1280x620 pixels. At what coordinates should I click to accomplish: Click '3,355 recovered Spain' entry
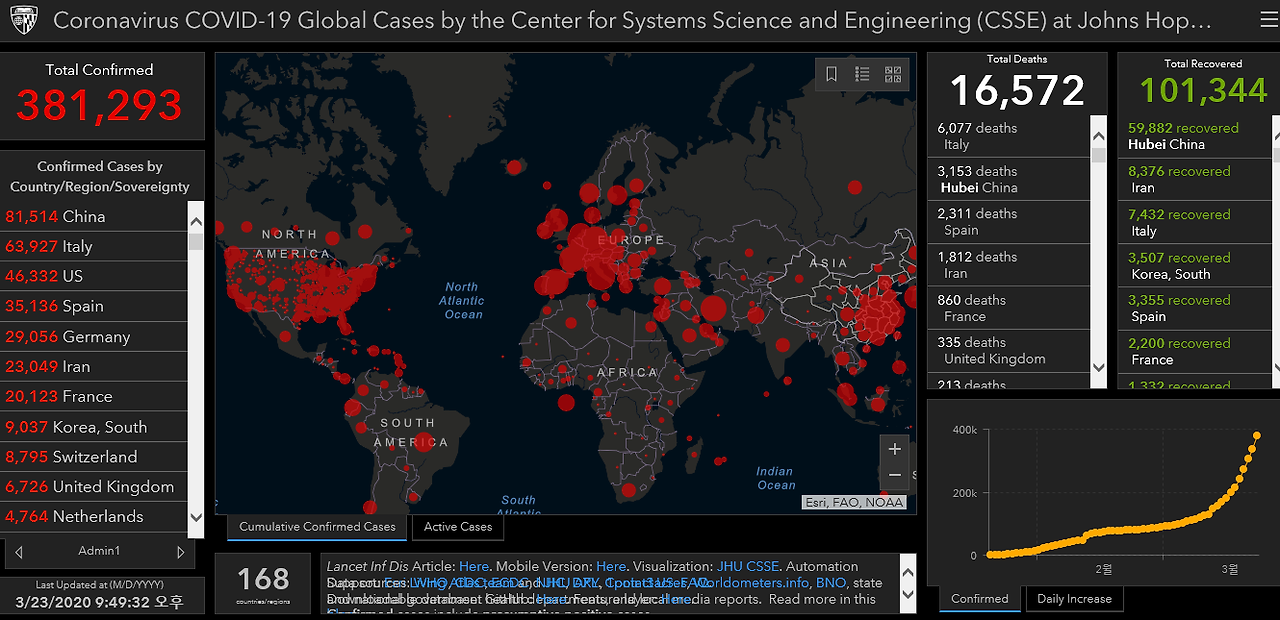click(x=1194, y=308)
